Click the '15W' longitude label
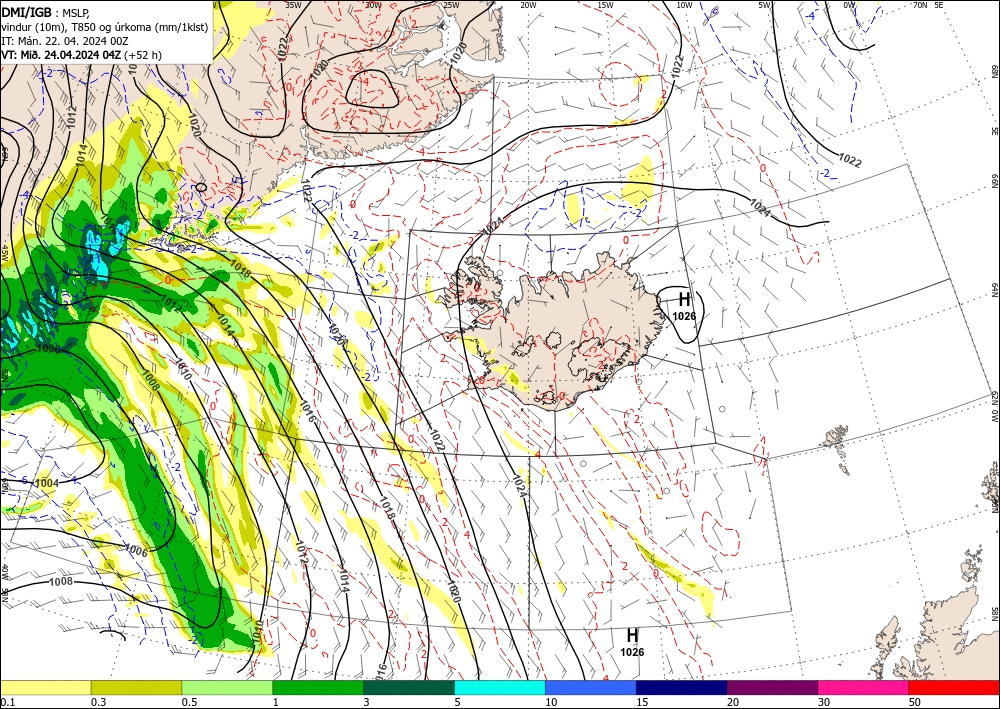The image size is (1000, 709). [605, 5]
